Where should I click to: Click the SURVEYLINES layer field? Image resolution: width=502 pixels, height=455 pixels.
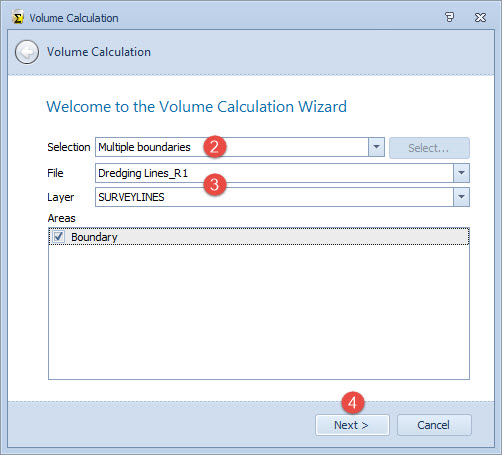[x=274, y=197]
